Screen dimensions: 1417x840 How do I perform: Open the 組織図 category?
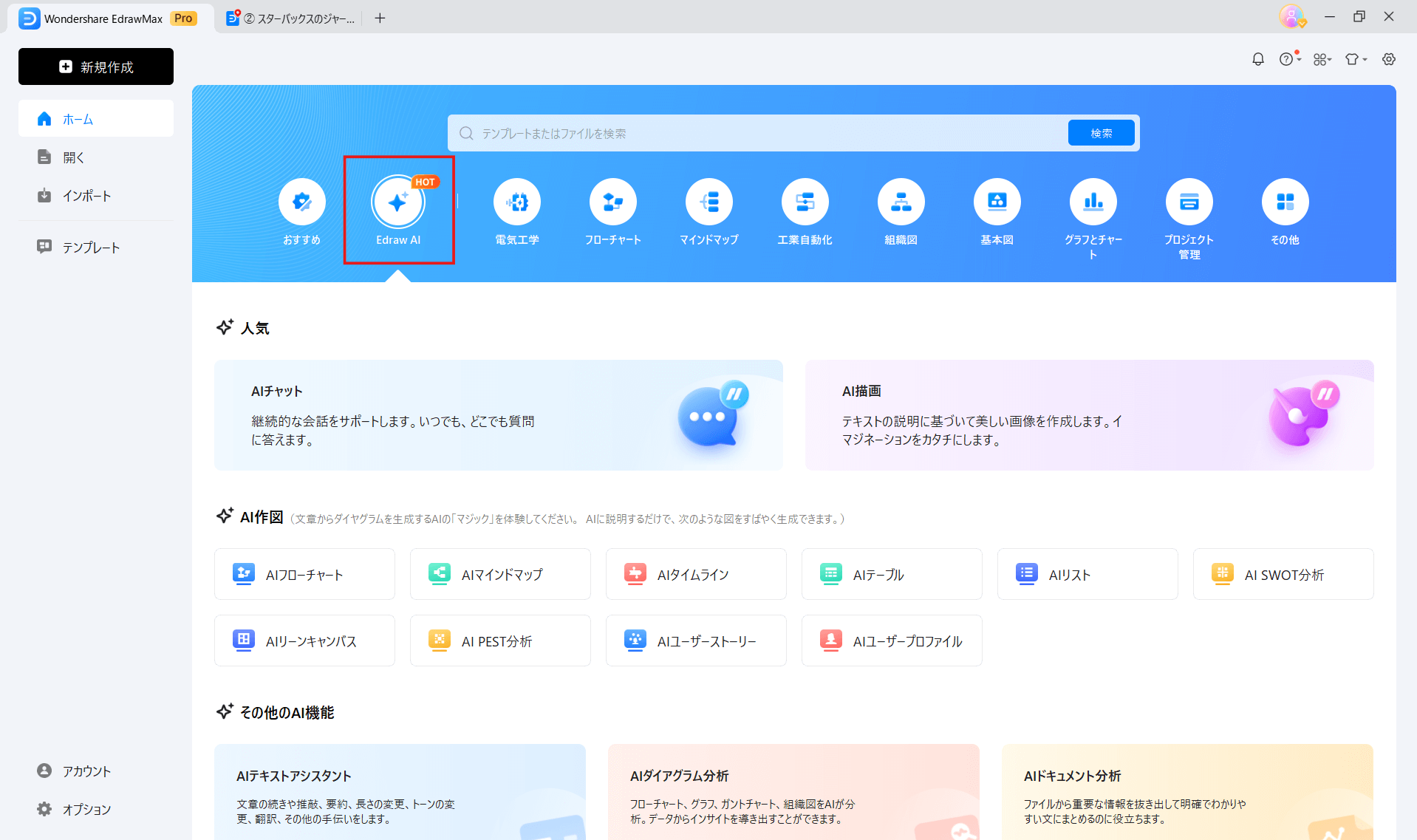[x=901, y=202]
